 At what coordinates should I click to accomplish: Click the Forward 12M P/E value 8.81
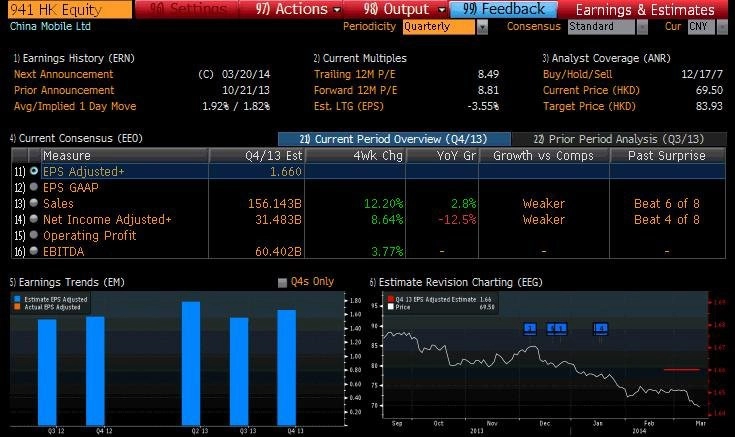coord(488,90)
